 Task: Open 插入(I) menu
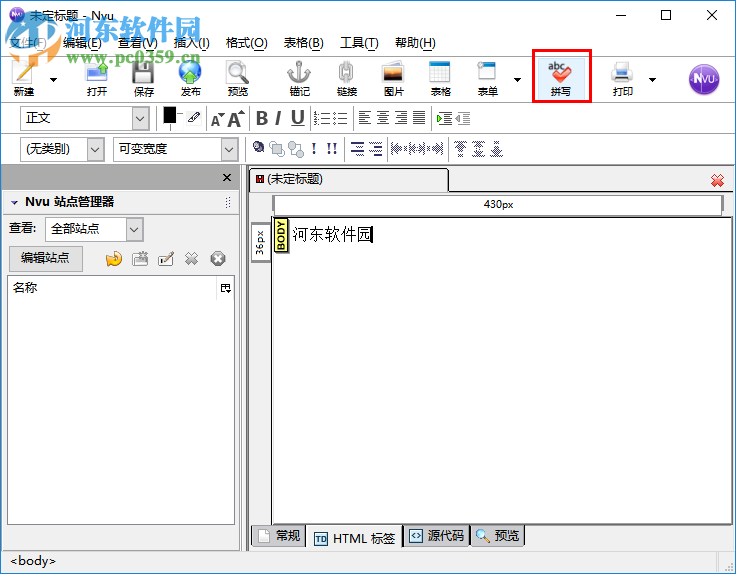pos(192,43)
